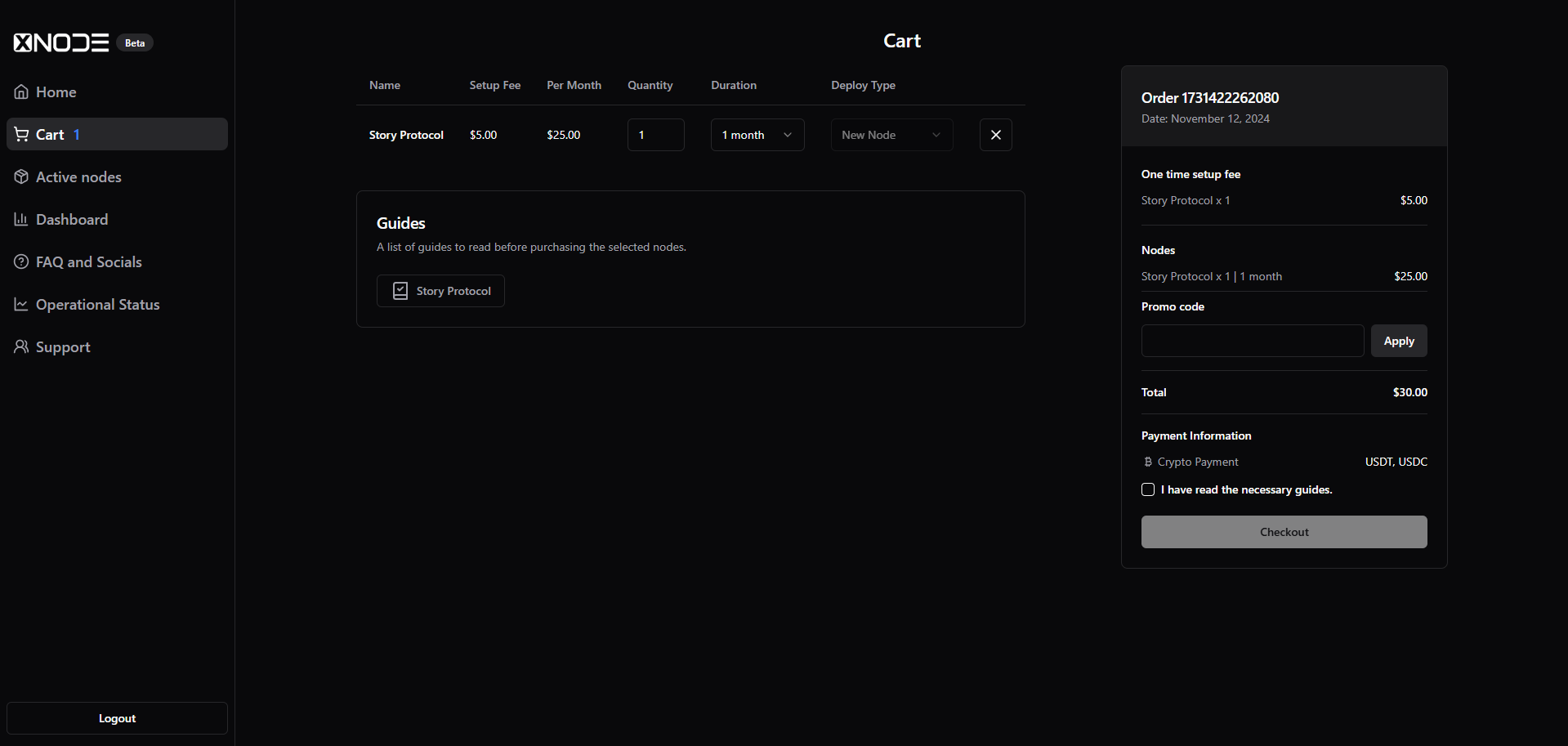
Task: Focus the Promo code input field
Action: tap(1252, 341)
